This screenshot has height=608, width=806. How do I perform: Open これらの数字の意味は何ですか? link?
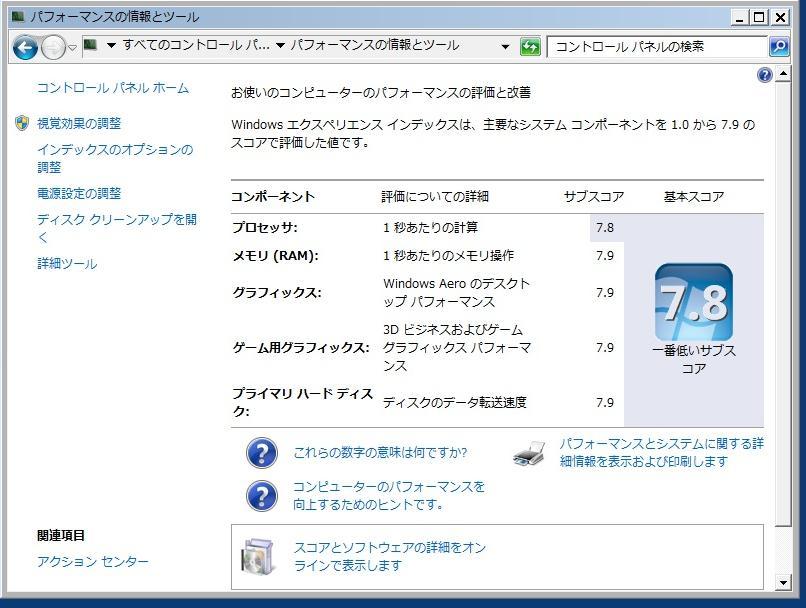(x=380, y=453)
